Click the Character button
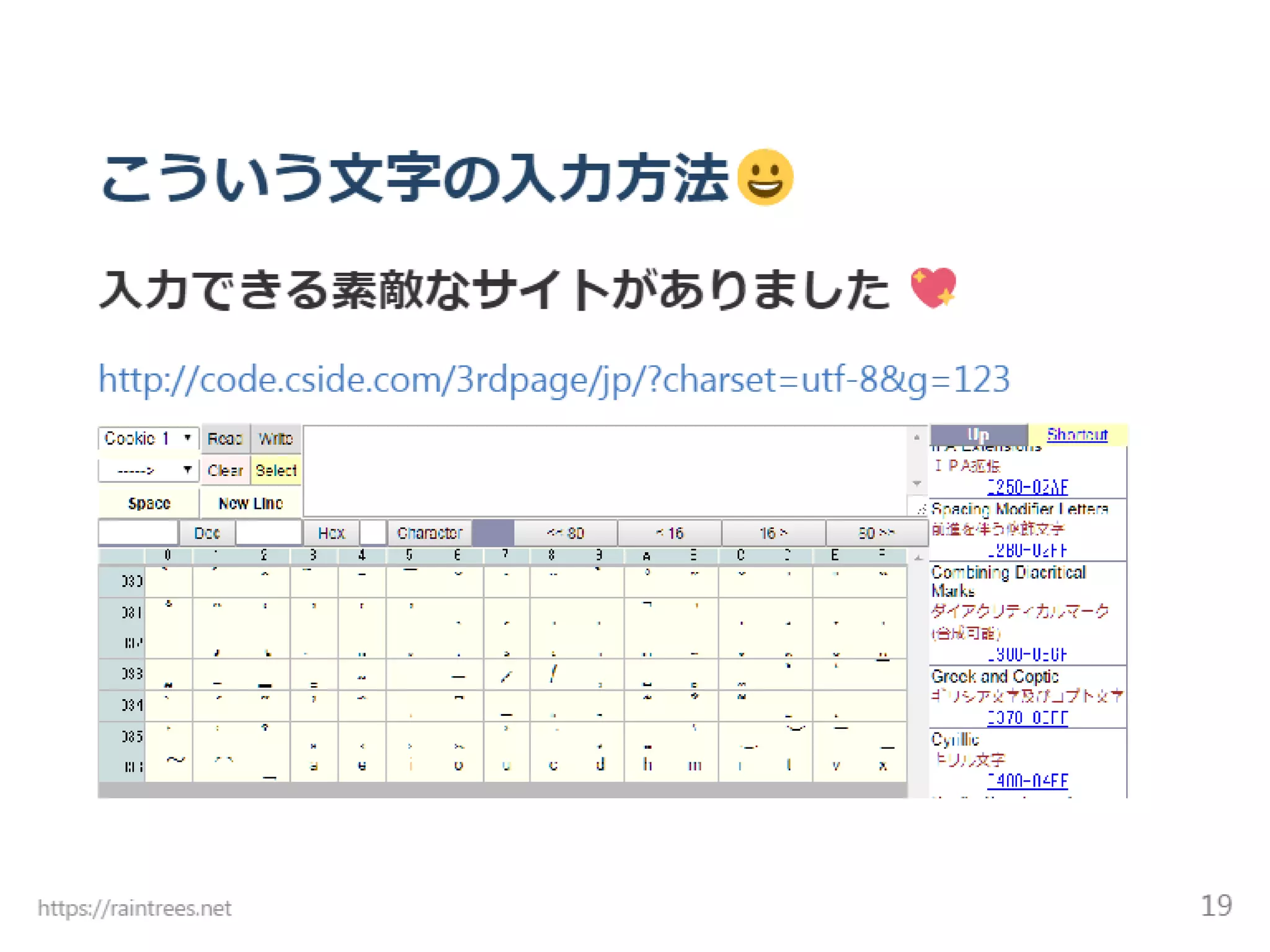Image resolution: width=1270 pixels, height=952 pixels. tap(430, 533)
